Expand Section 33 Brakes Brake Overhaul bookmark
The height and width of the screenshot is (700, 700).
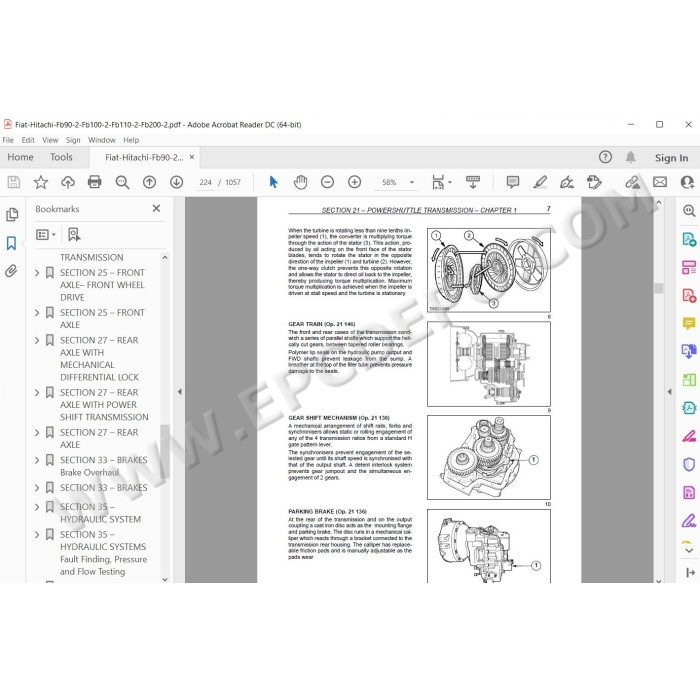pyautogui.click(x=37, y=460)
